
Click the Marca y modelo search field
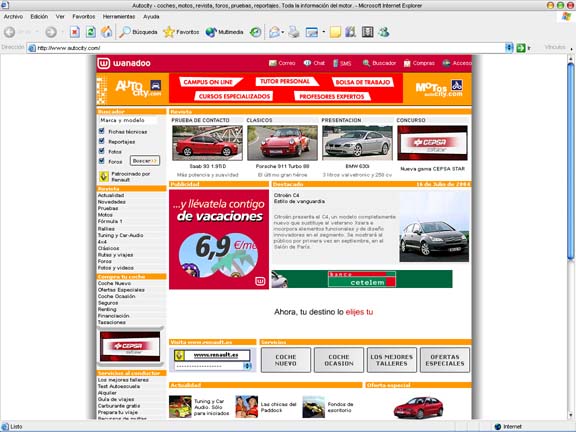tap(127, 120)
